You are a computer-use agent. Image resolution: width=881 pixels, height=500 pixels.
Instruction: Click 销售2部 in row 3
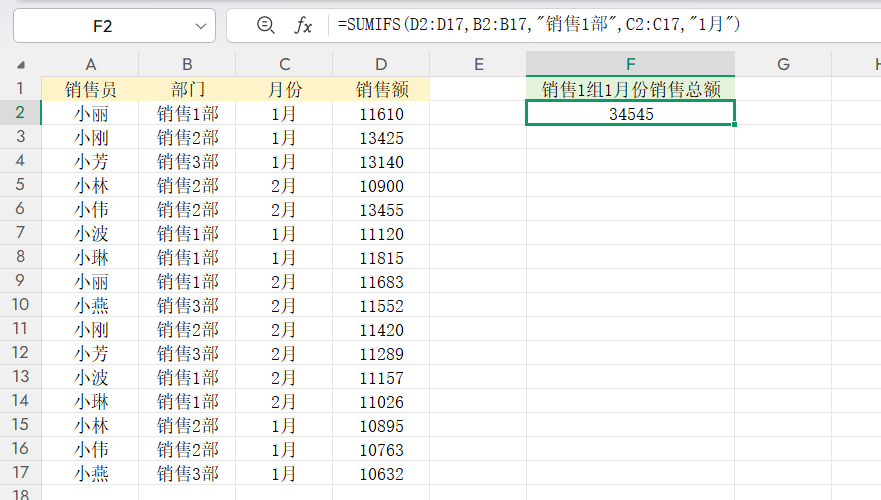coord(187,138)
